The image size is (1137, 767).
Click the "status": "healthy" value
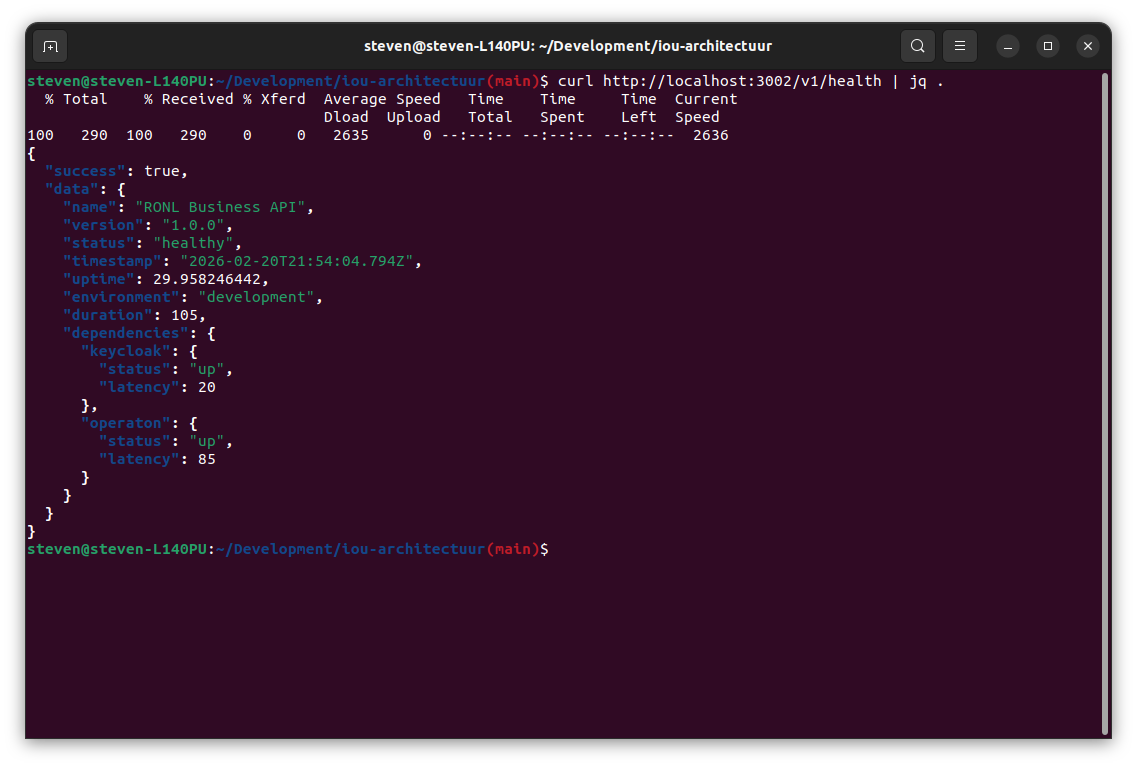[x=195, y=242]
